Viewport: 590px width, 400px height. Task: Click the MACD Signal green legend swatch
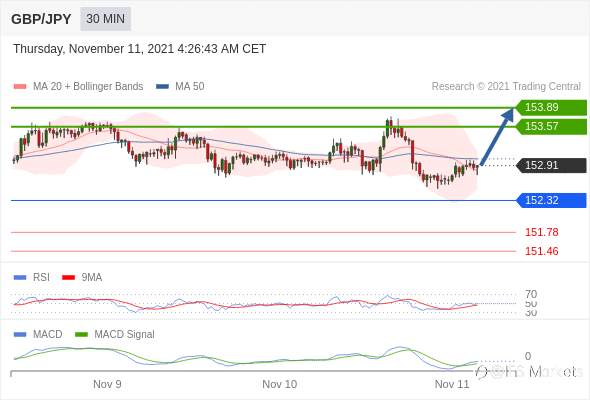click(81, 335)
